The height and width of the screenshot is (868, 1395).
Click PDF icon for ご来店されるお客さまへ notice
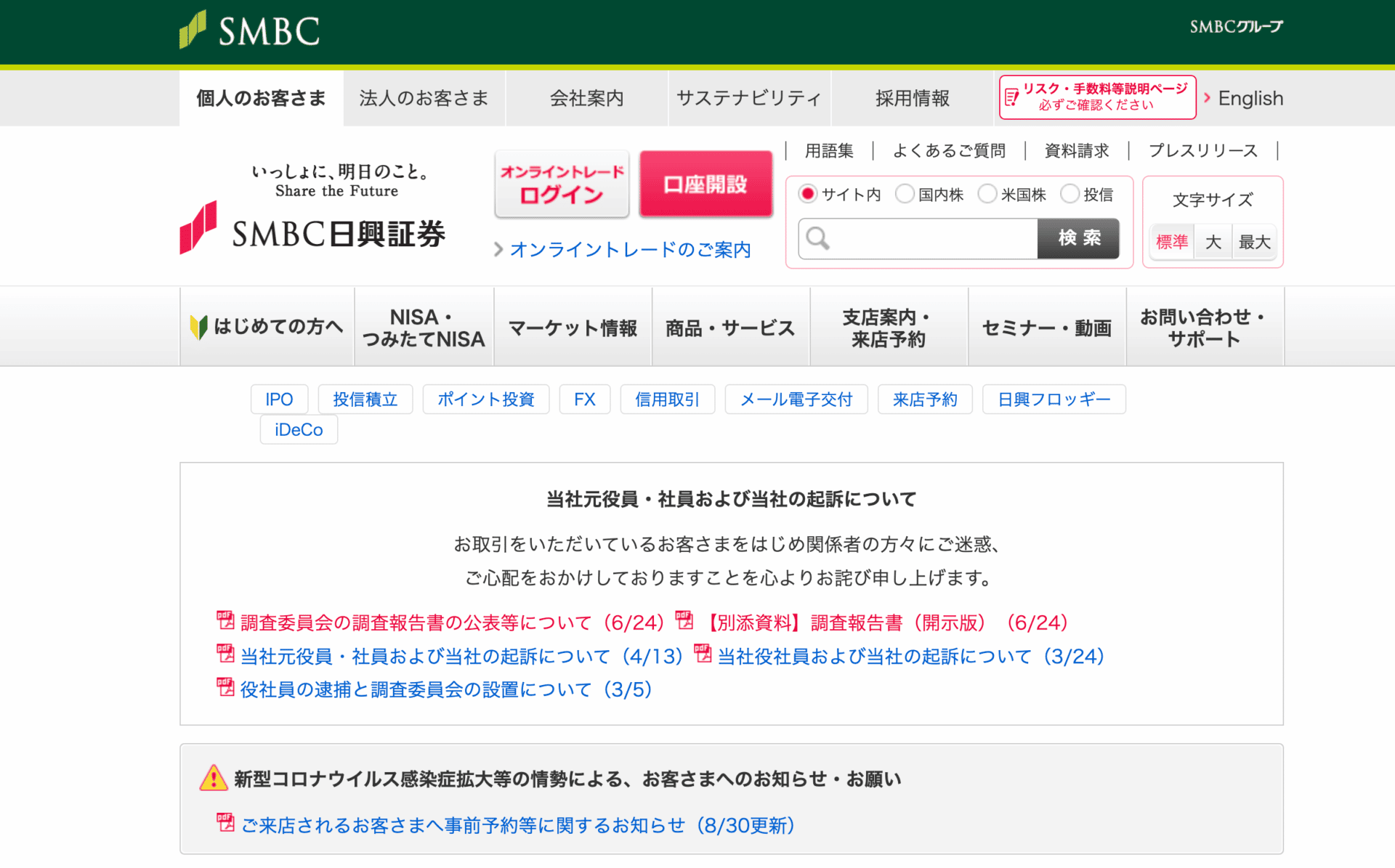point(225,823)
